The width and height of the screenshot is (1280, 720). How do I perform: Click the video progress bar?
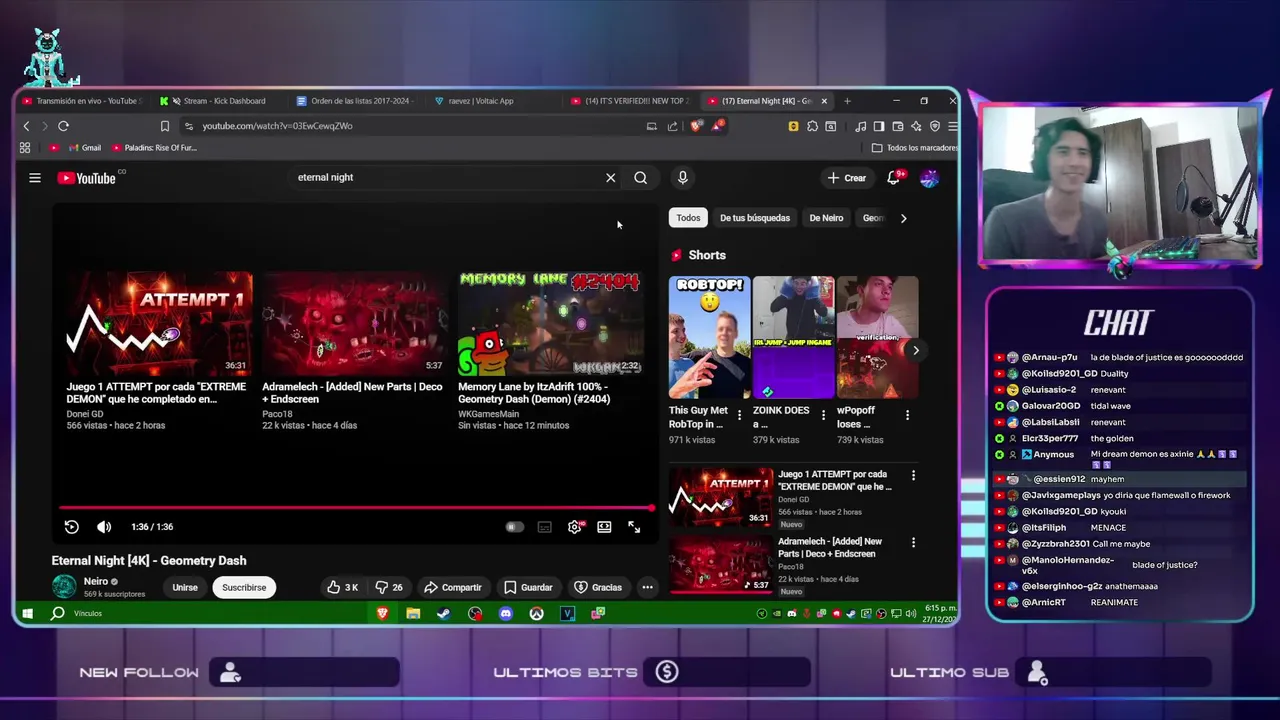[355, 508]
